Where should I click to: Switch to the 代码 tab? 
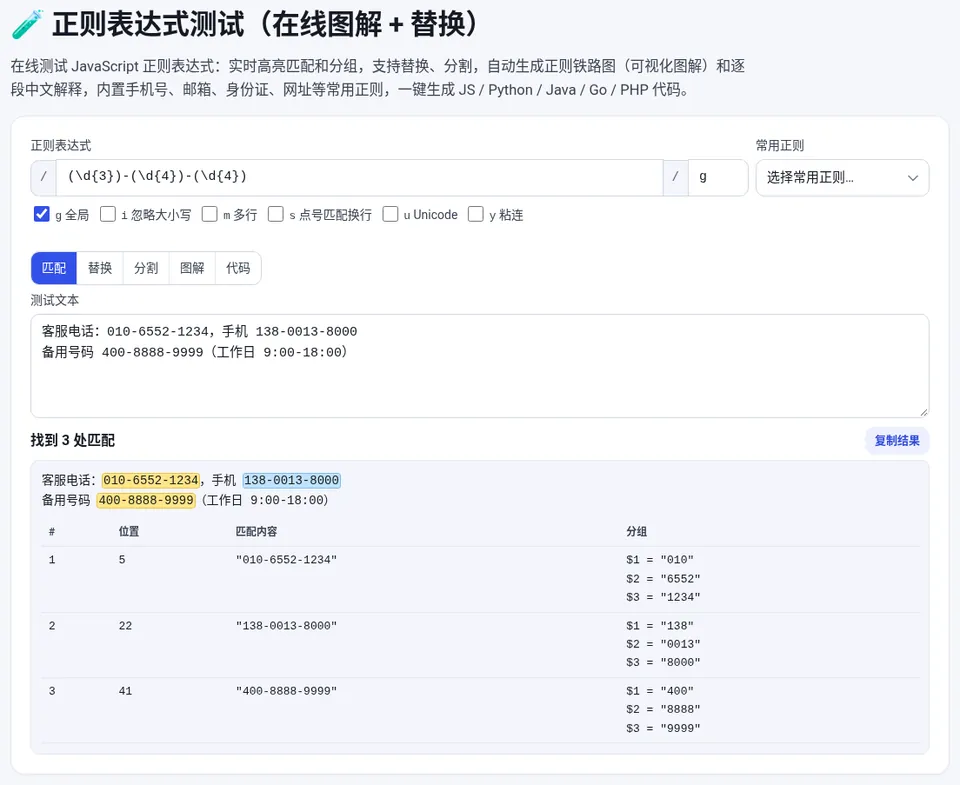238,268
